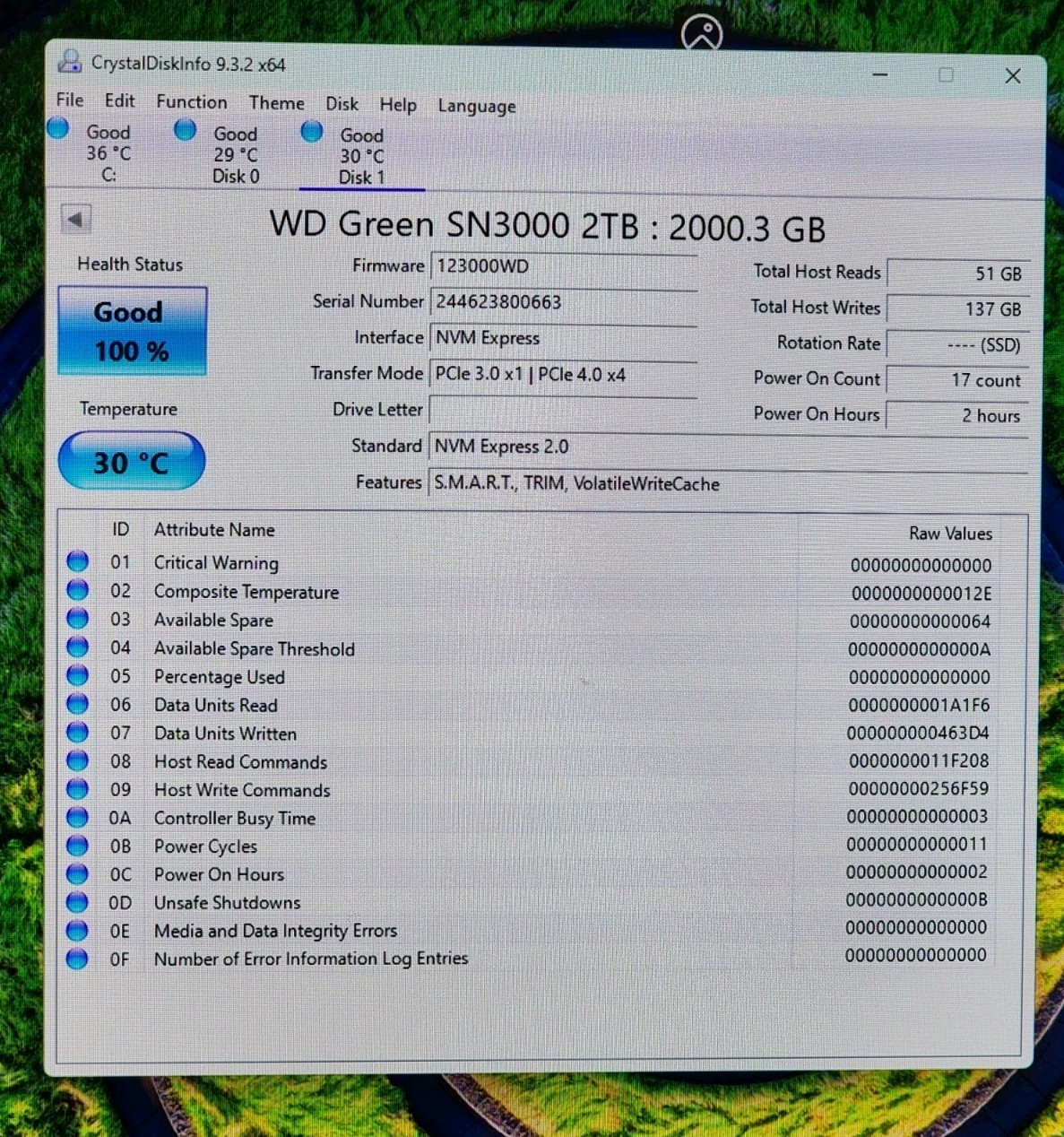Click the 30 °C temperature button
Screen dimensions: 1064x1137
132,462
